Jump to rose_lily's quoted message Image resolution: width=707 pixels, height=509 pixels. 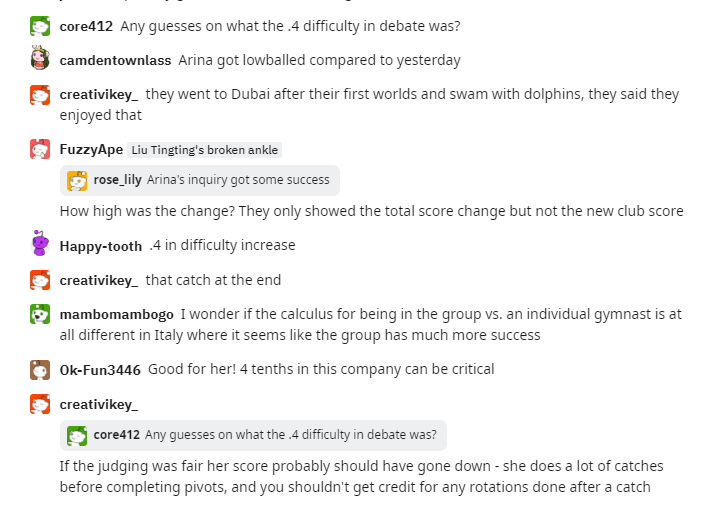click(238, 180)
